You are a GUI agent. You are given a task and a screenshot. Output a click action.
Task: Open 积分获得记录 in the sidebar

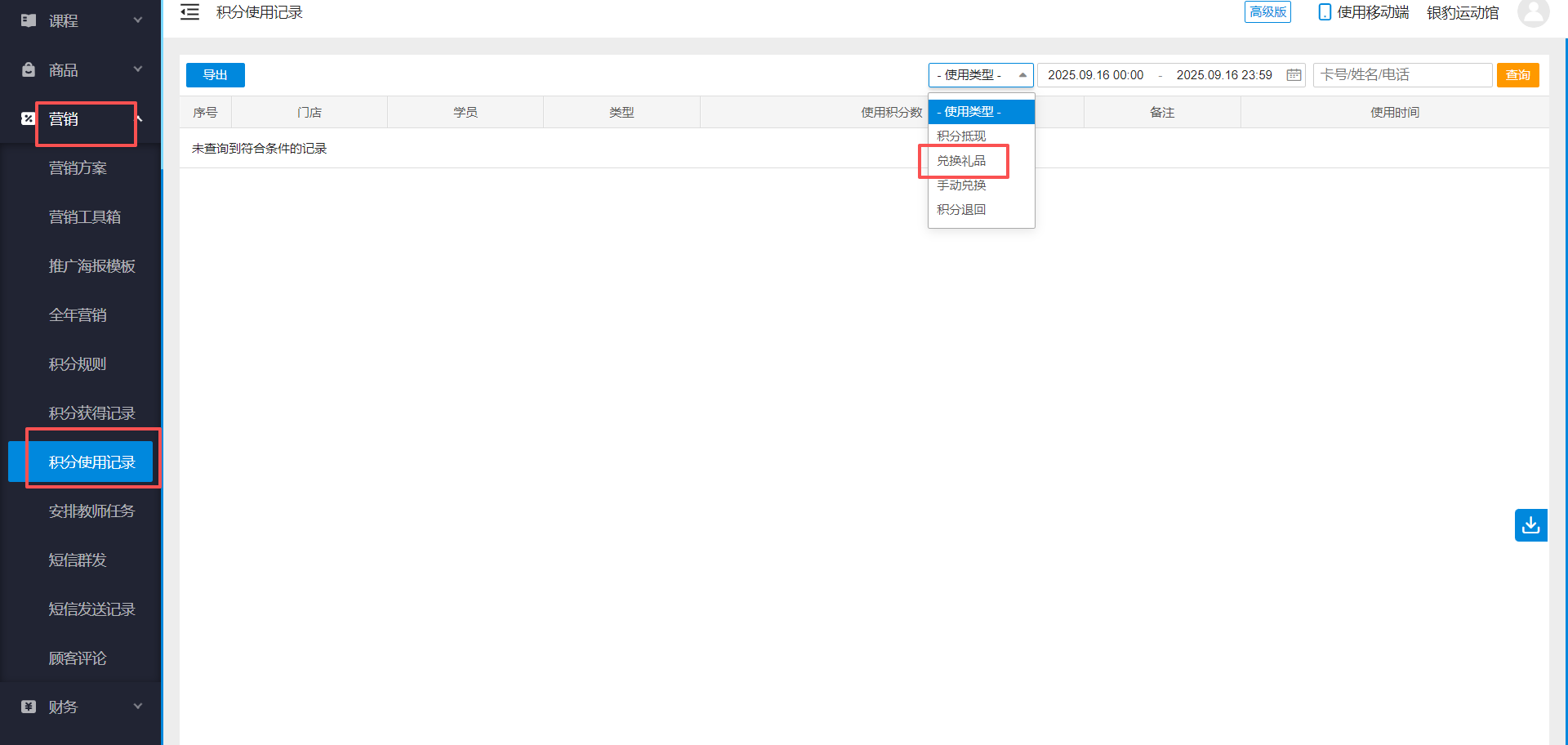pos(91,413)
